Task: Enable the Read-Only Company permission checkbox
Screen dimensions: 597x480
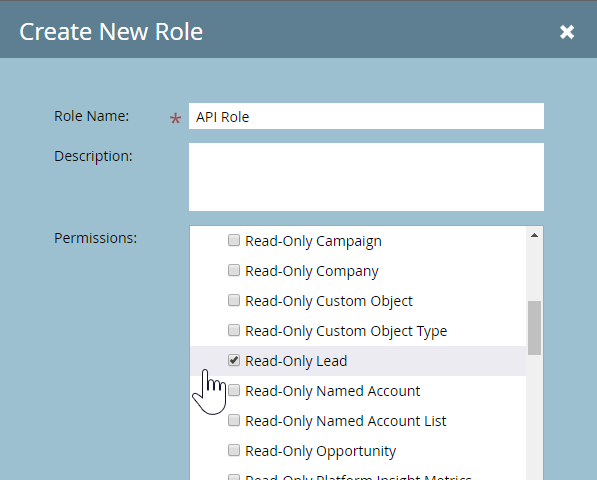Action: (234, 270)
